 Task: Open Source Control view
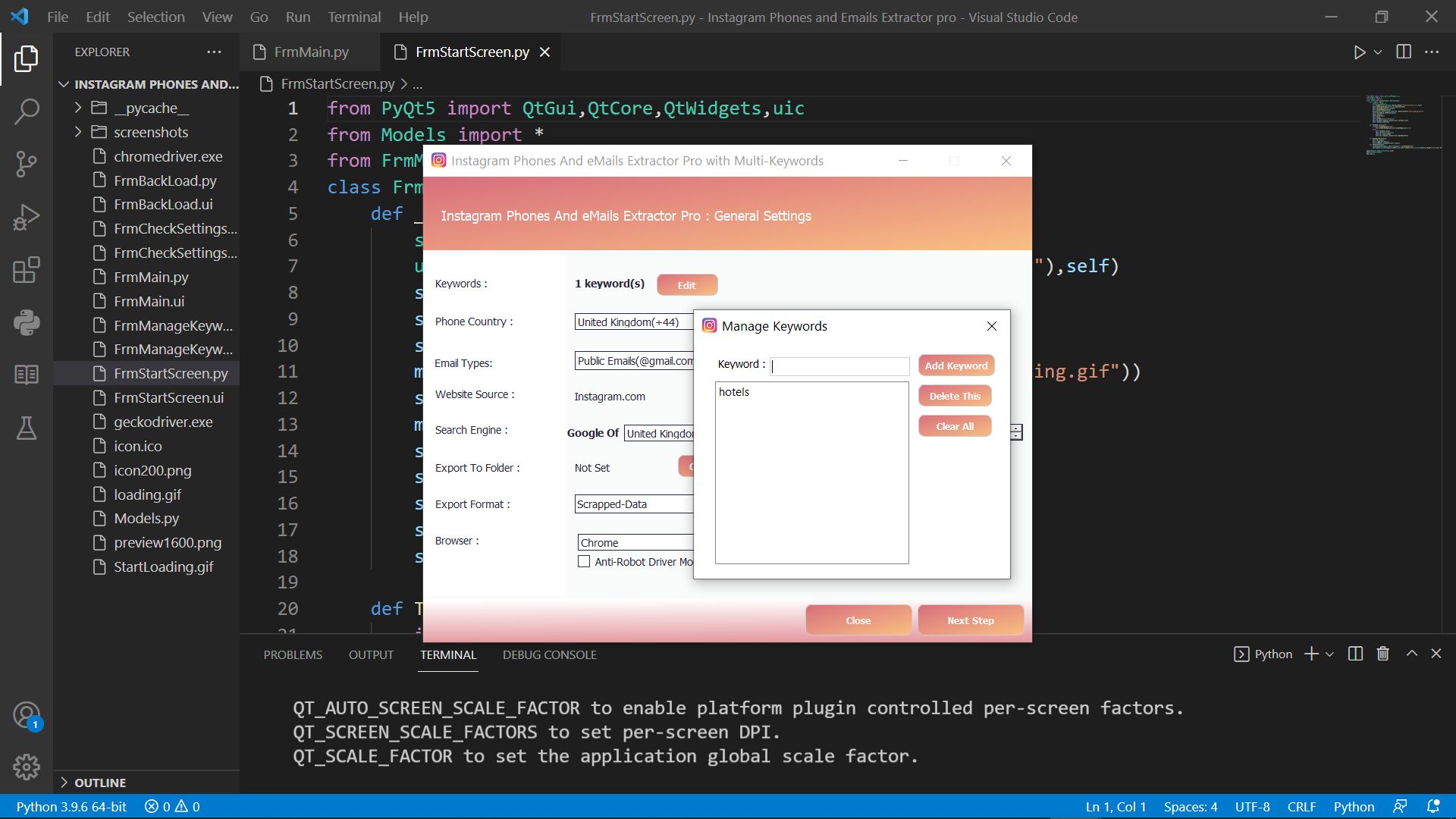[x=26, y=164]
